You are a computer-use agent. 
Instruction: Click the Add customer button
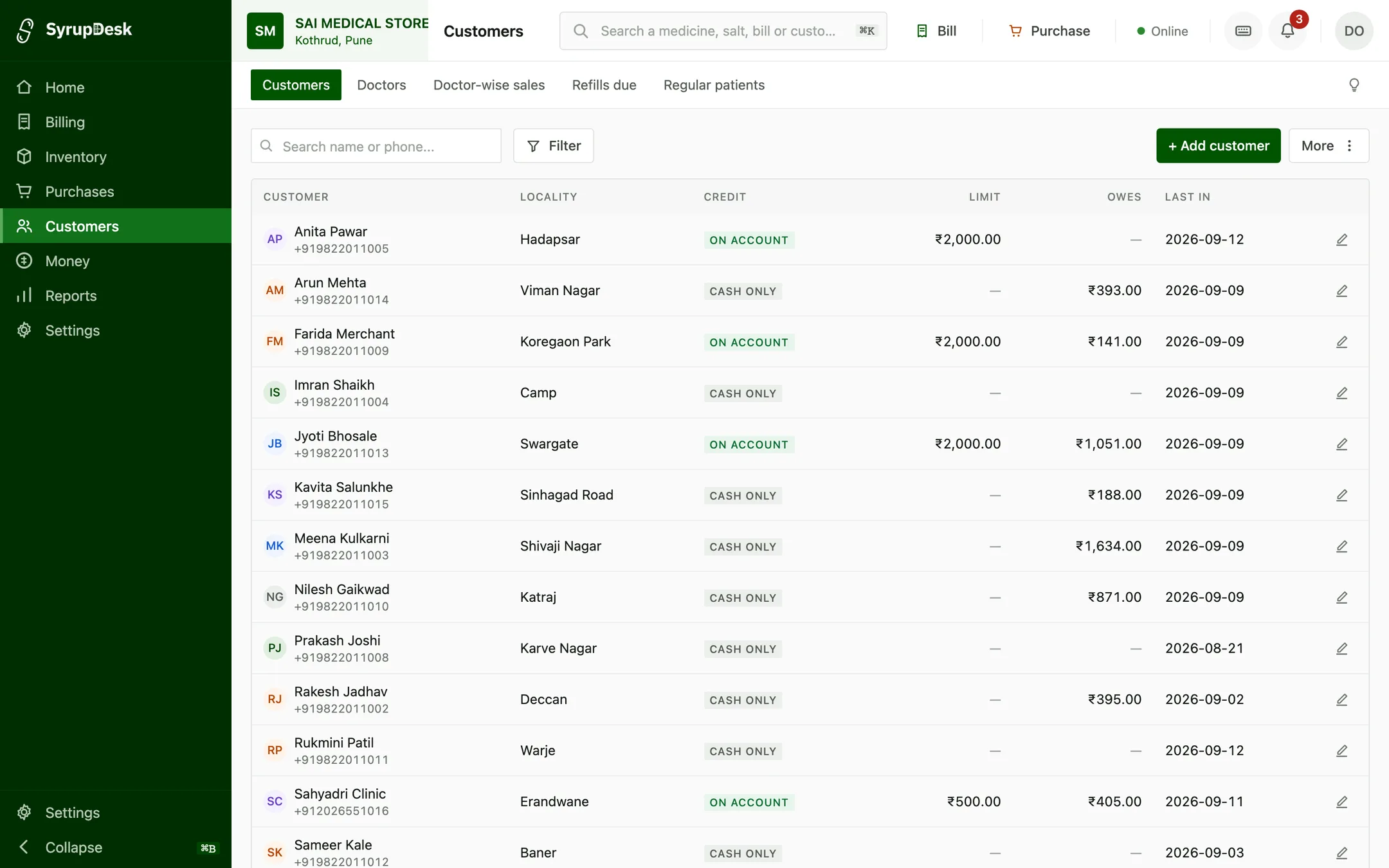1219,146
